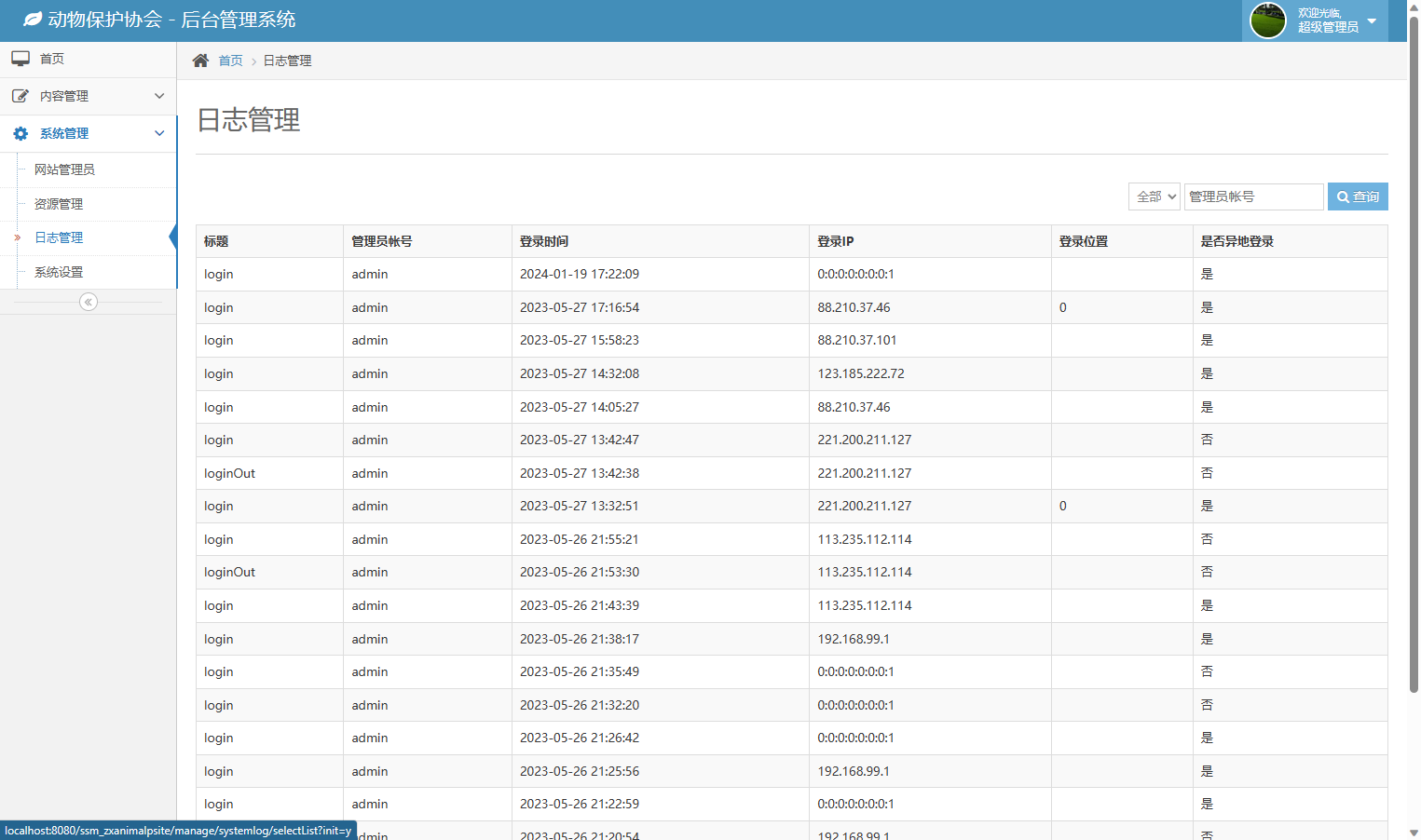Screen dimensions: 1421x840
Task: Click the 首页 breadcrumb link
Action: click(x=230, y=61)
